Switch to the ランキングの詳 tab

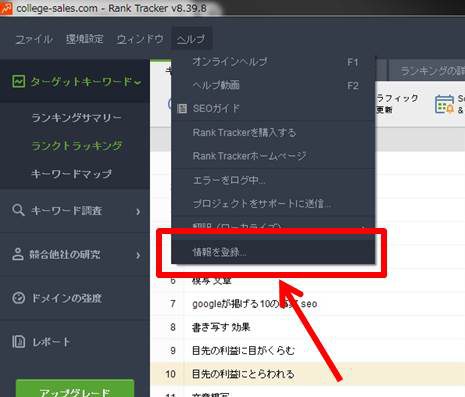(x=427, y=71)
